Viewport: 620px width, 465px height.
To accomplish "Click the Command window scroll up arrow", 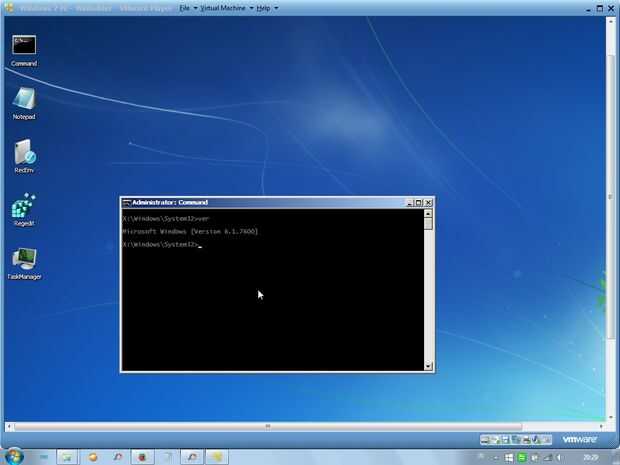I will [x=428, y=214].
